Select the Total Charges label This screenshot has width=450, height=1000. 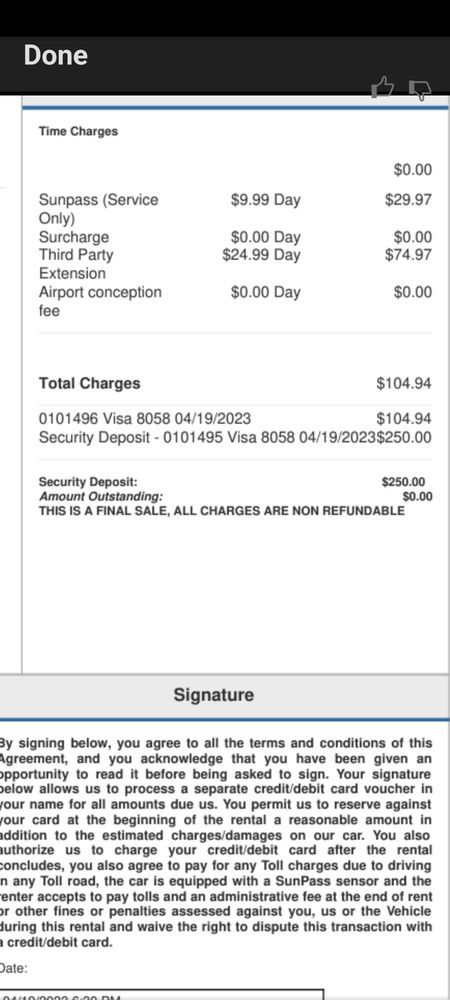tap(90, 384)
